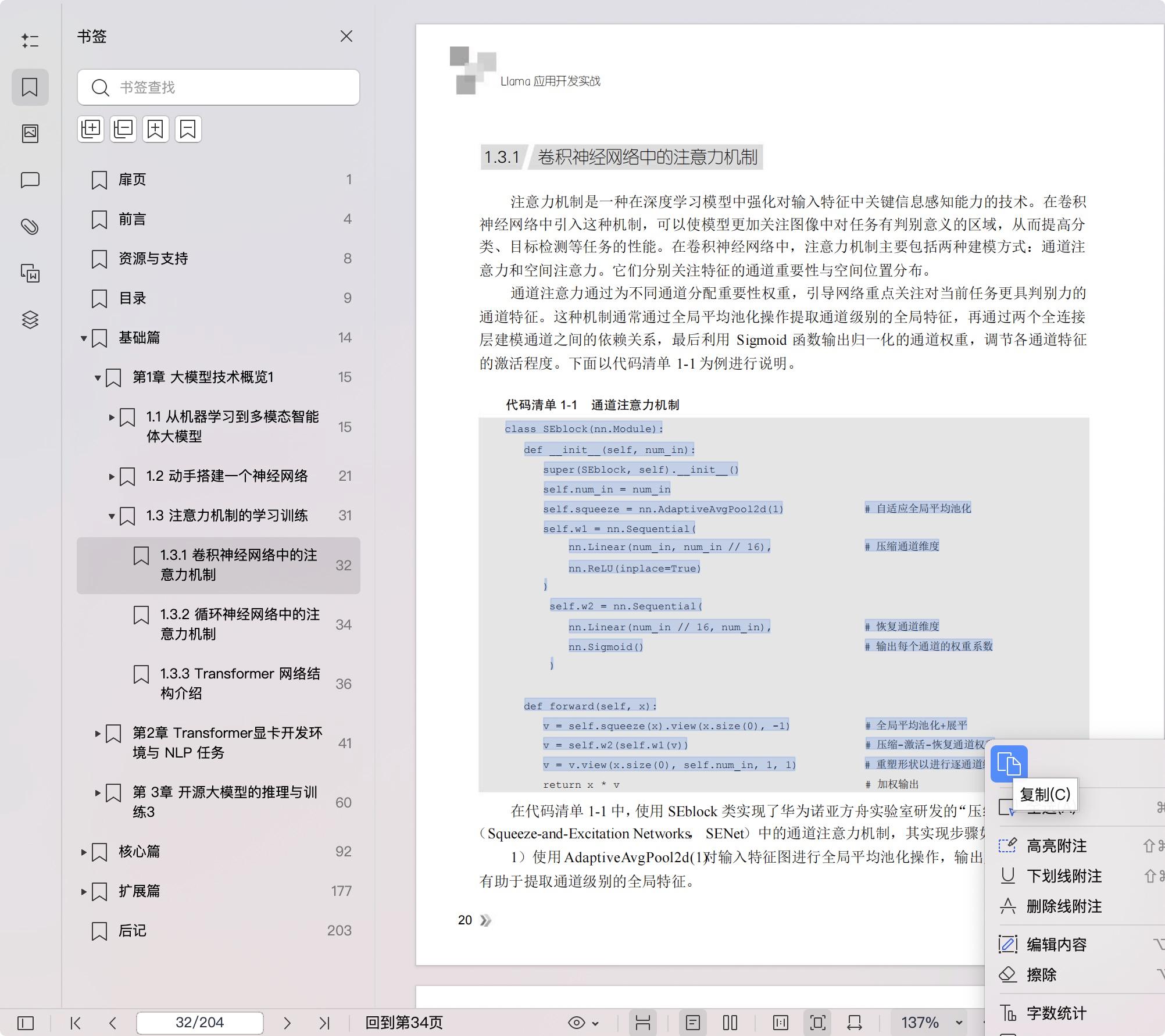Click the collapse-all bookmarks icon

(x=123, y=128)
